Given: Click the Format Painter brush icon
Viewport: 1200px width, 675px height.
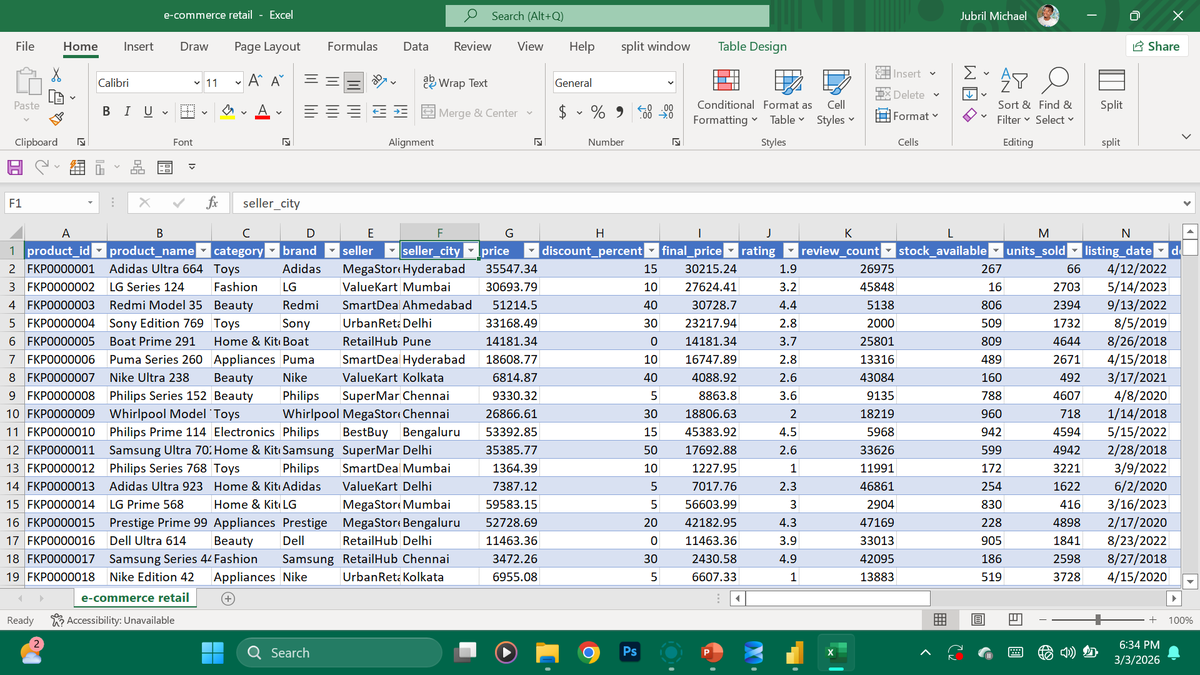Looking at the screenshot, I should [56, 119].
